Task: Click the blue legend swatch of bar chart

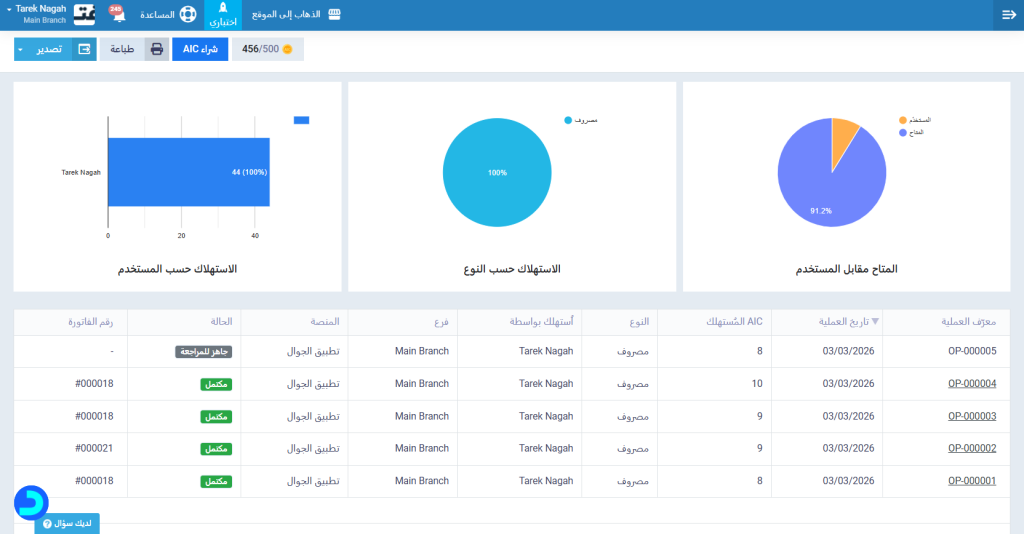Action: (301, 120)
